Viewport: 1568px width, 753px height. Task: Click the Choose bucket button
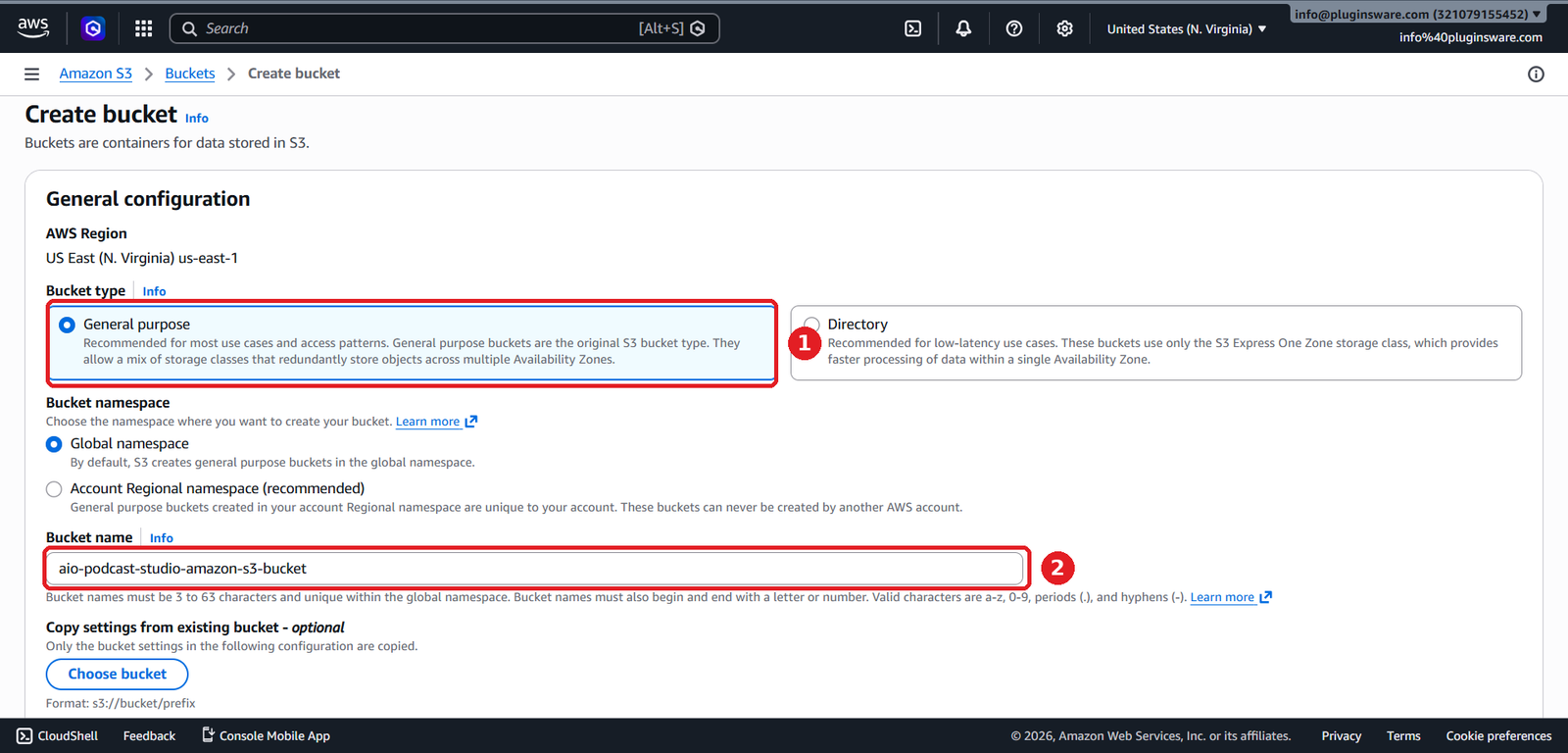coord(118,674)
